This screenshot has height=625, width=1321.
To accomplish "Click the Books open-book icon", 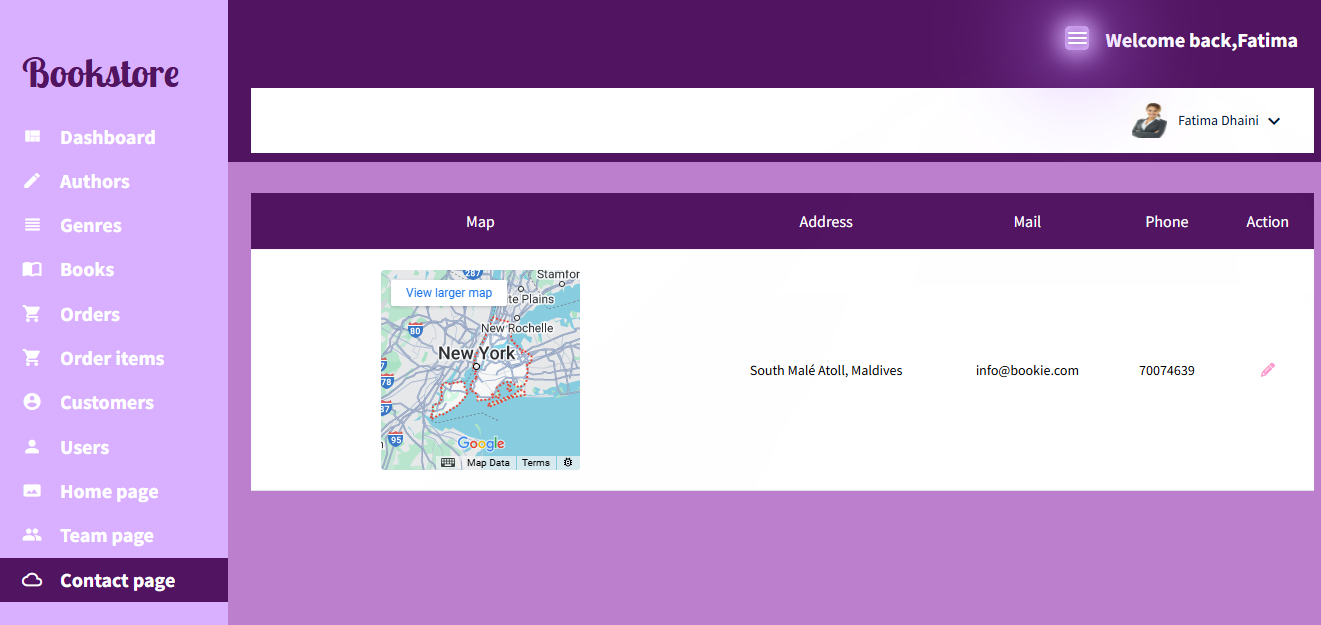I will pyautogui.click(x=32, y=269).
